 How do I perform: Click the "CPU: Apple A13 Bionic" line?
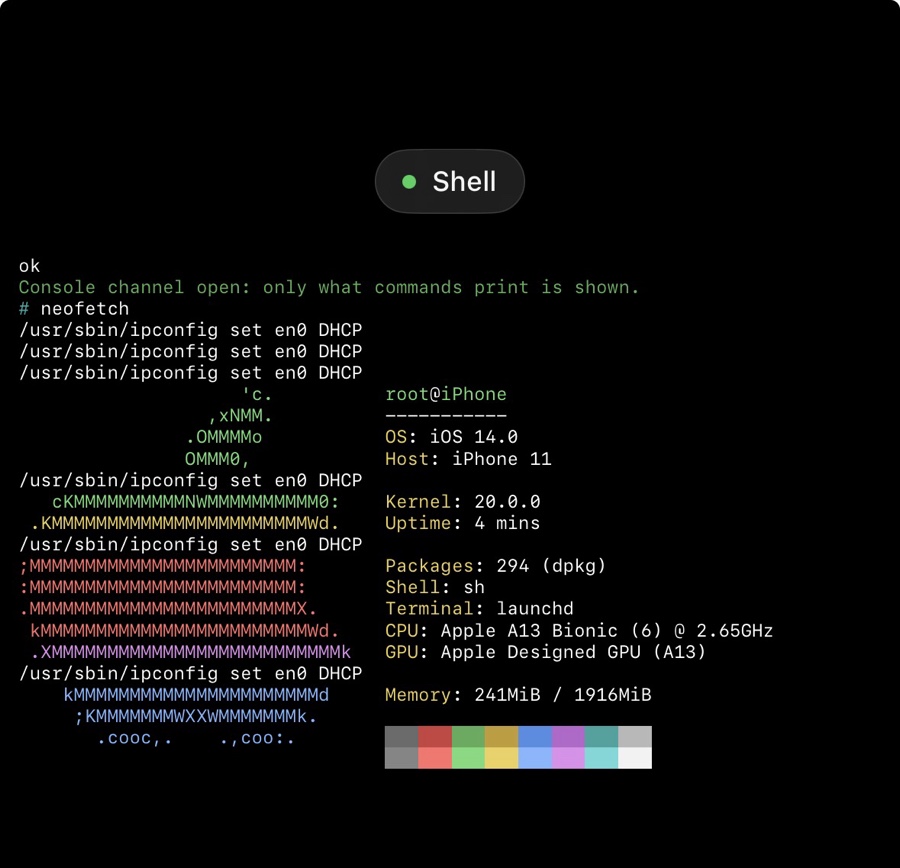579,630
